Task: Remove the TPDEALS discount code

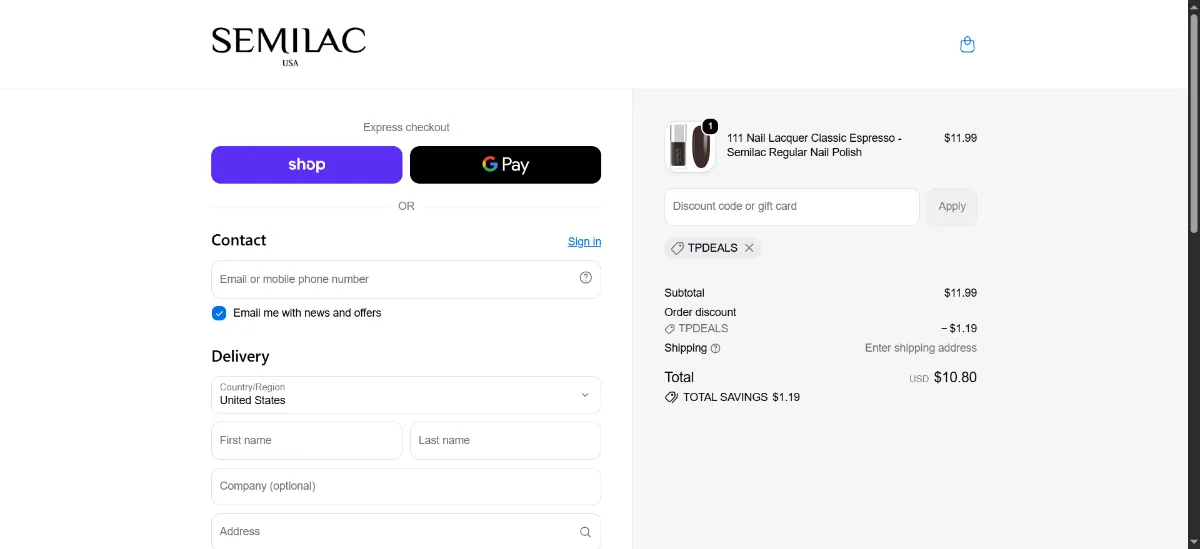Action: [x=749, y=248]
